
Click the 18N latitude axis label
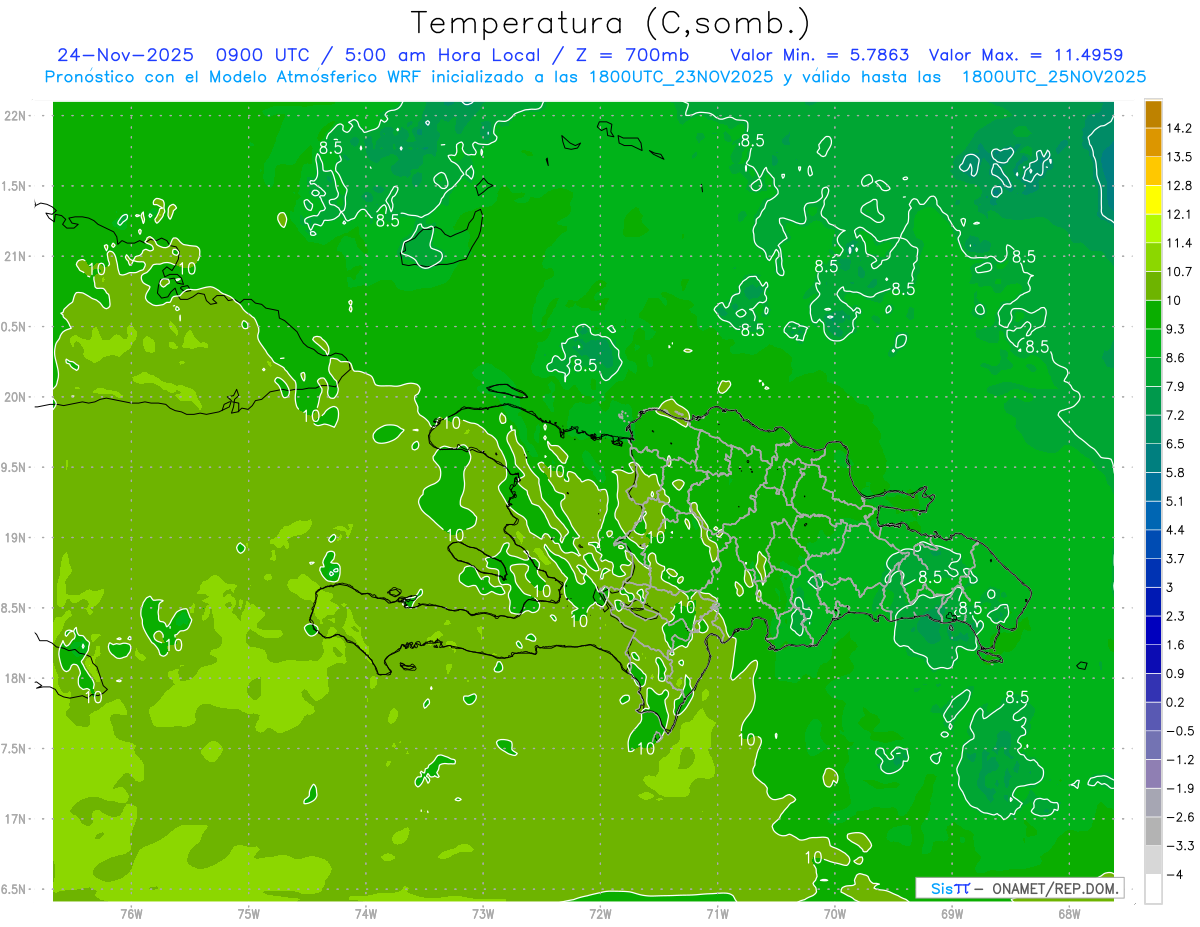click(x=15, y=679)
